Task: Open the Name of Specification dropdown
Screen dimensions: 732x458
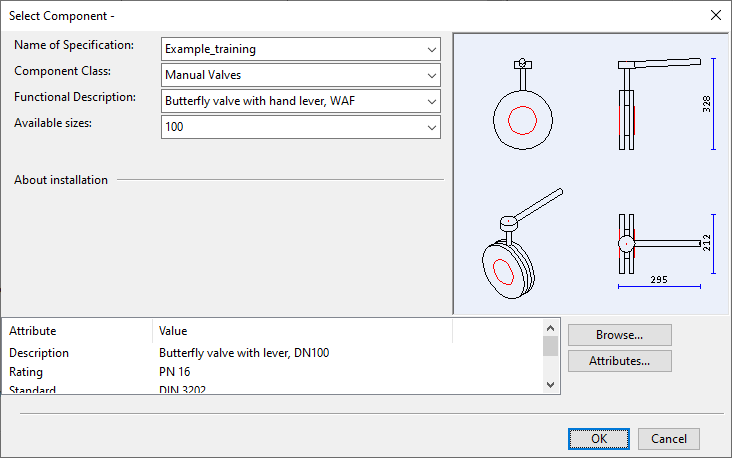Action: [x=431, y=49]
